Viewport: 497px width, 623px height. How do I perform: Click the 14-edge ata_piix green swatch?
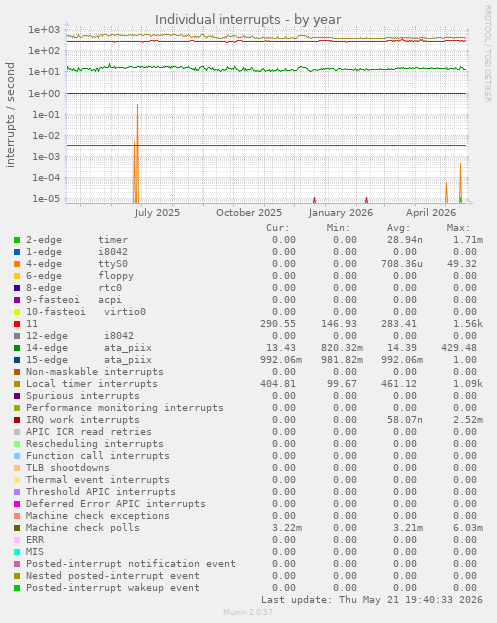(x=17, y=348)
